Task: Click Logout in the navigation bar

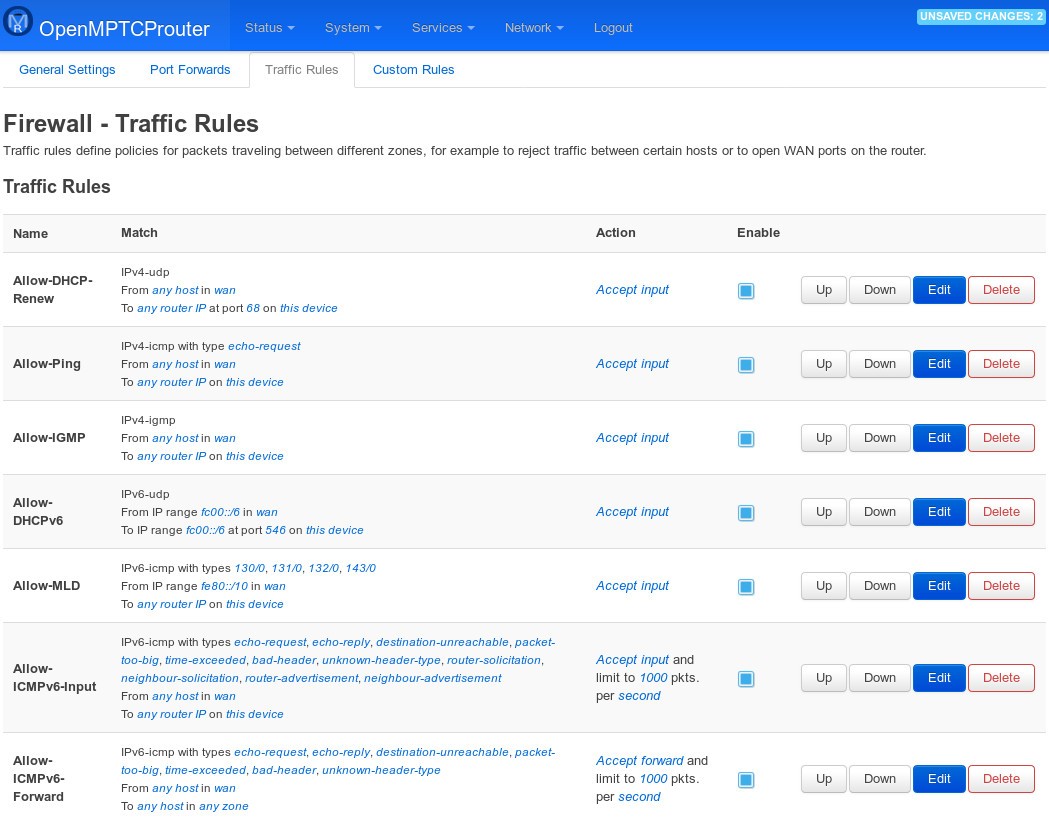Action: click(613, 28)
